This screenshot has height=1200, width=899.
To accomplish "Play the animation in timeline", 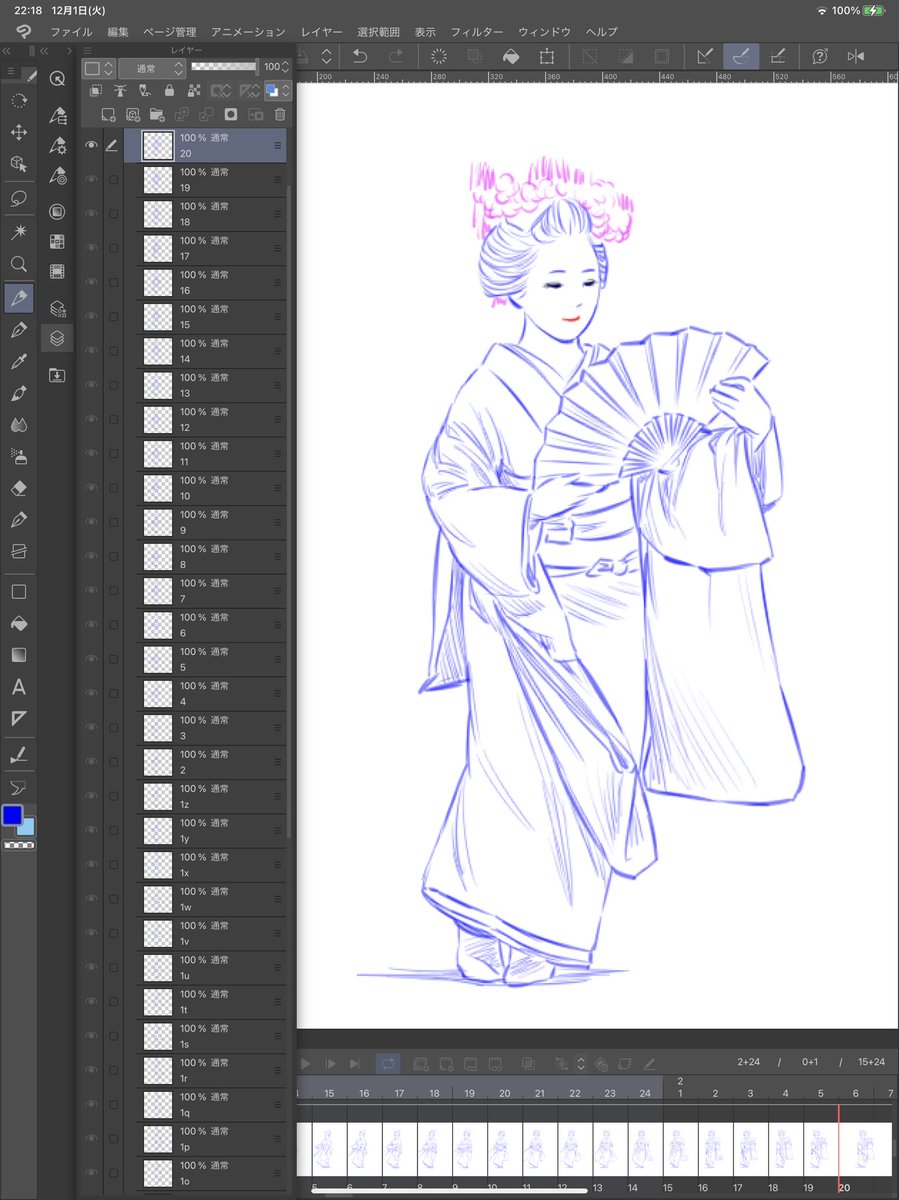I will click(x=306, y=1063).
